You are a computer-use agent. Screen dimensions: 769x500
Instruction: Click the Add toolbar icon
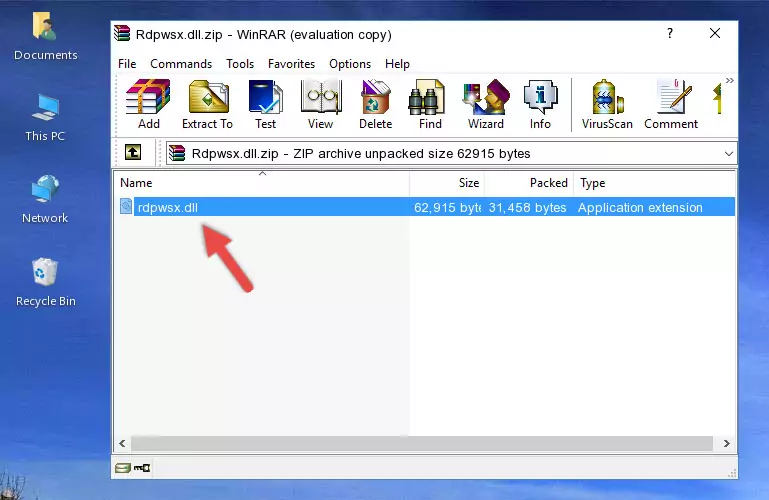148,104
